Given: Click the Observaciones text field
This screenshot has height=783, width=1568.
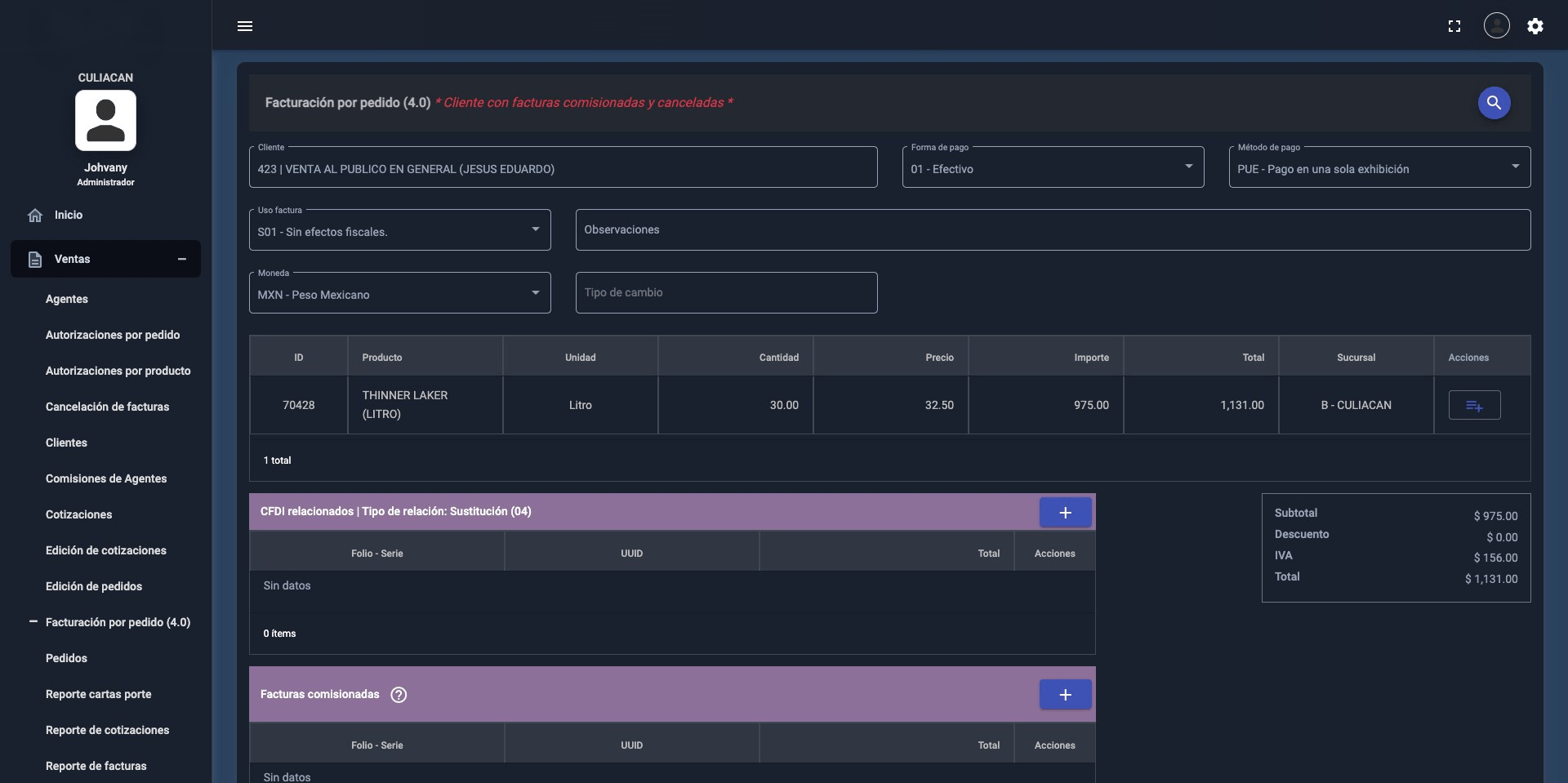Looking at the screenshot, I should coord(1053,229).
